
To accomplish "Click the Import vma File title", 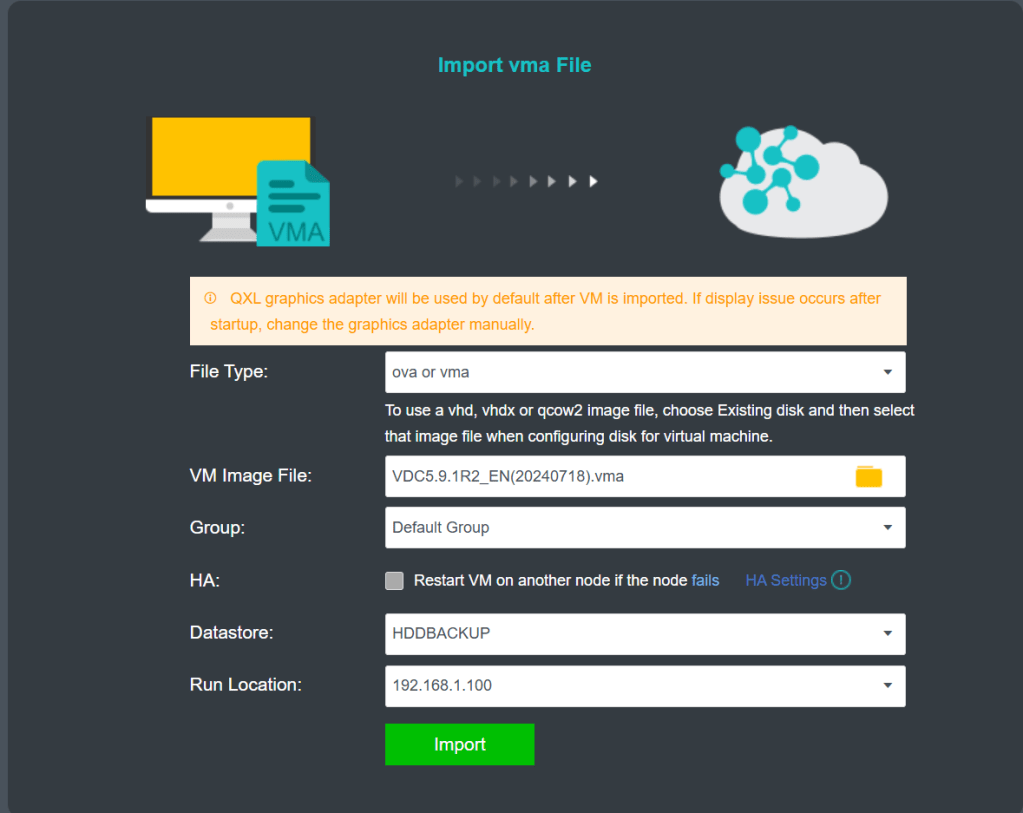I will pyautogui.click(x=515, y=66).
